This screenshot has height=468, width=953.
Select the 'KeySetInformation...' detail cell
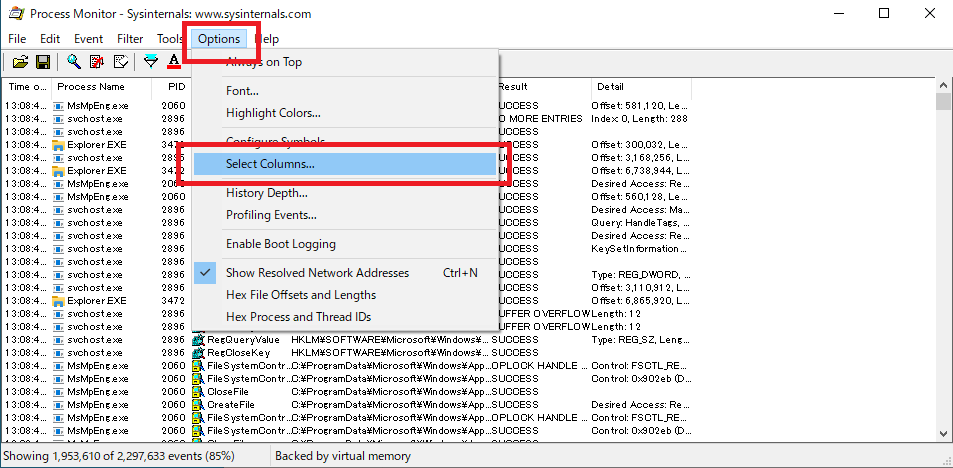(640, 249)
